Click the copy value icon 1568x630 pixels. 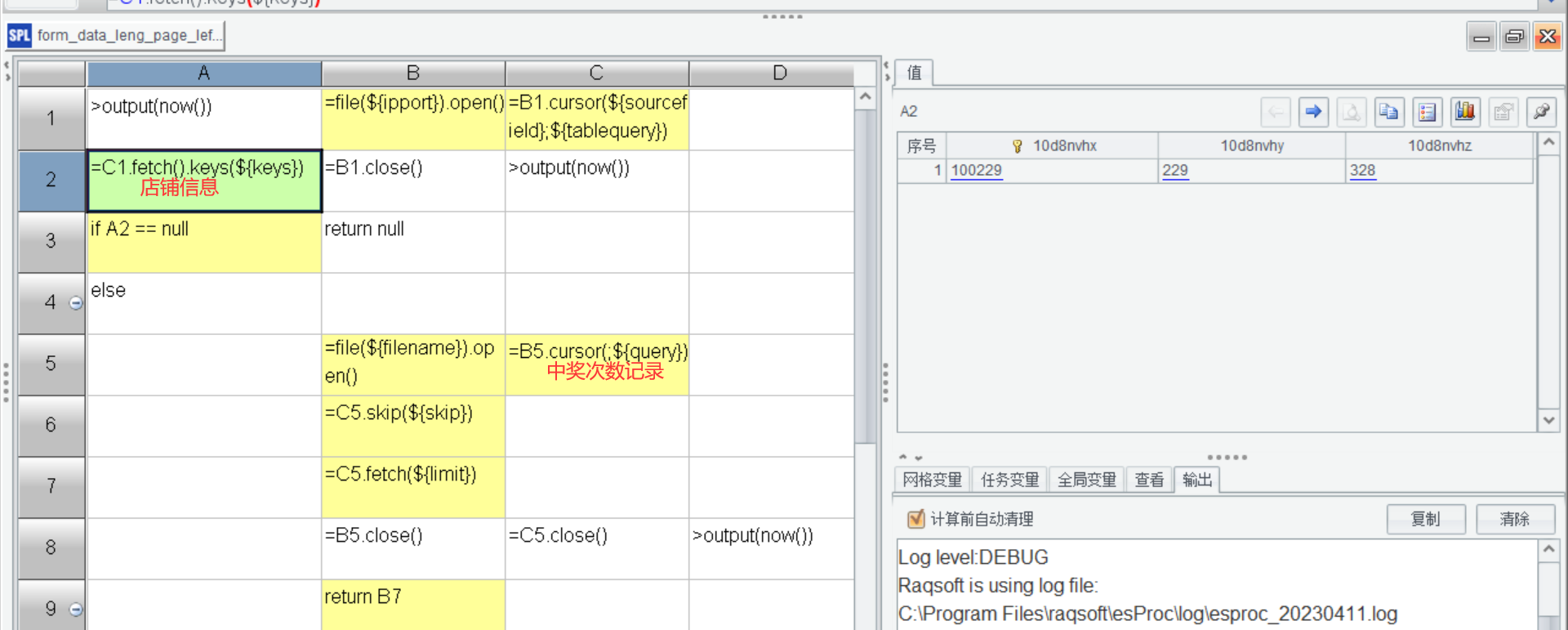pos(1388,112)
